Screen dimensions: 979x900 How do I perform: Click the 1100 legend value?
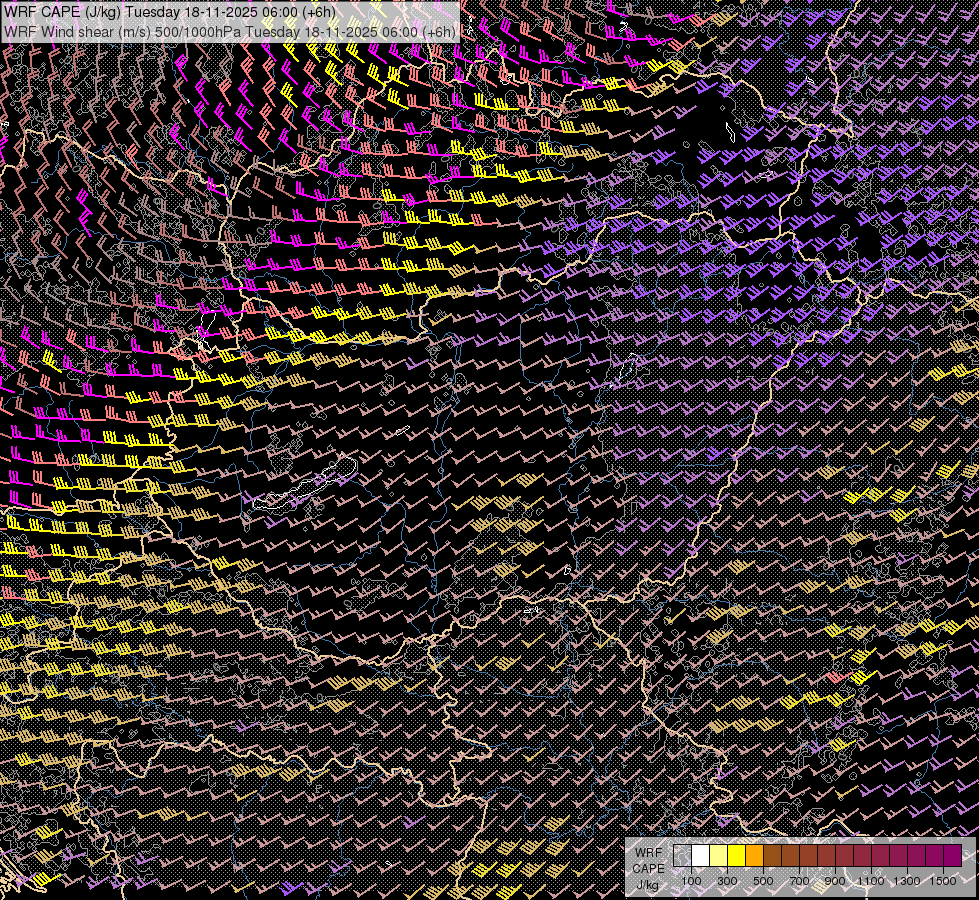871,881
